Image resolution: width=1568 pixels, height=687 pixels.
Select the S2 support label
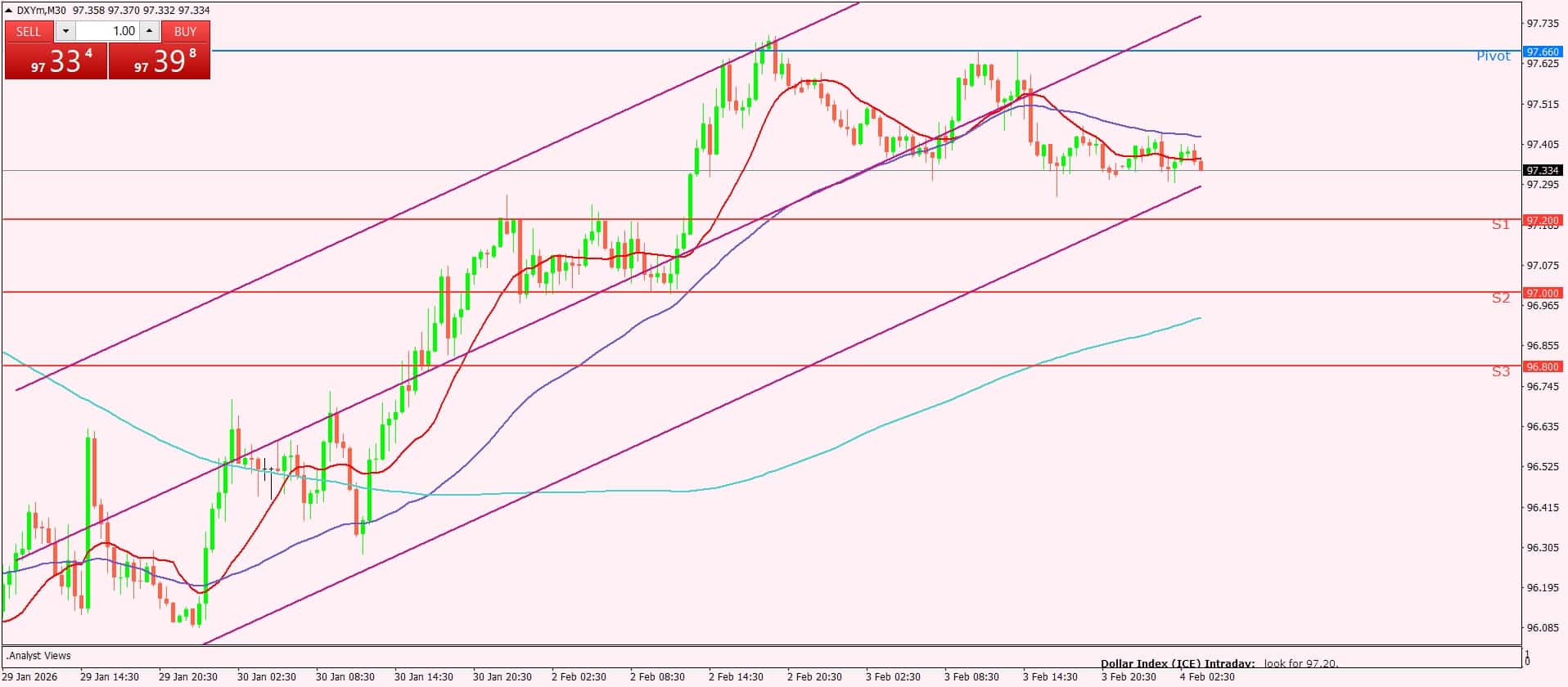[1500, 299]
